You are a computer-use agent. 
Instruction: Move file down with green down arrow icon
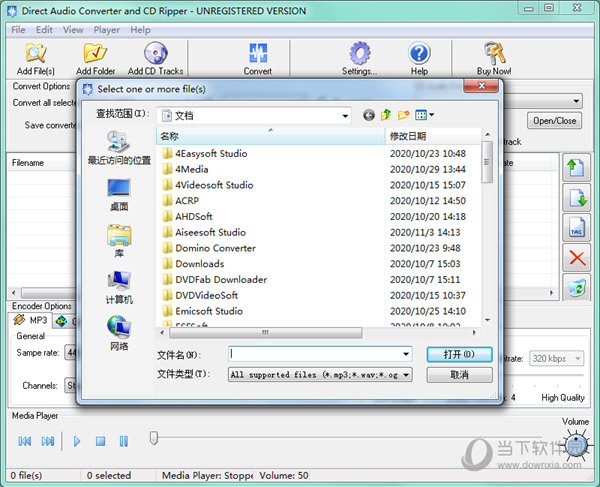(x=576, y=197)
